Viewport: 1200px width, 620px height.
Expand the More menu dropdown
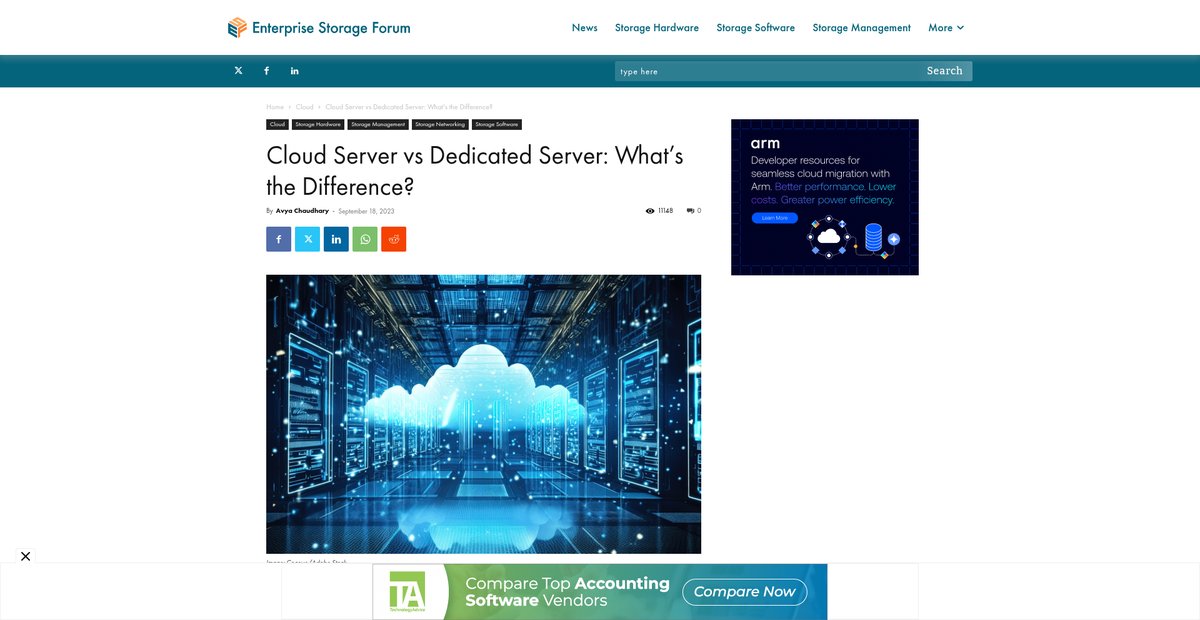tap(946, 28)
